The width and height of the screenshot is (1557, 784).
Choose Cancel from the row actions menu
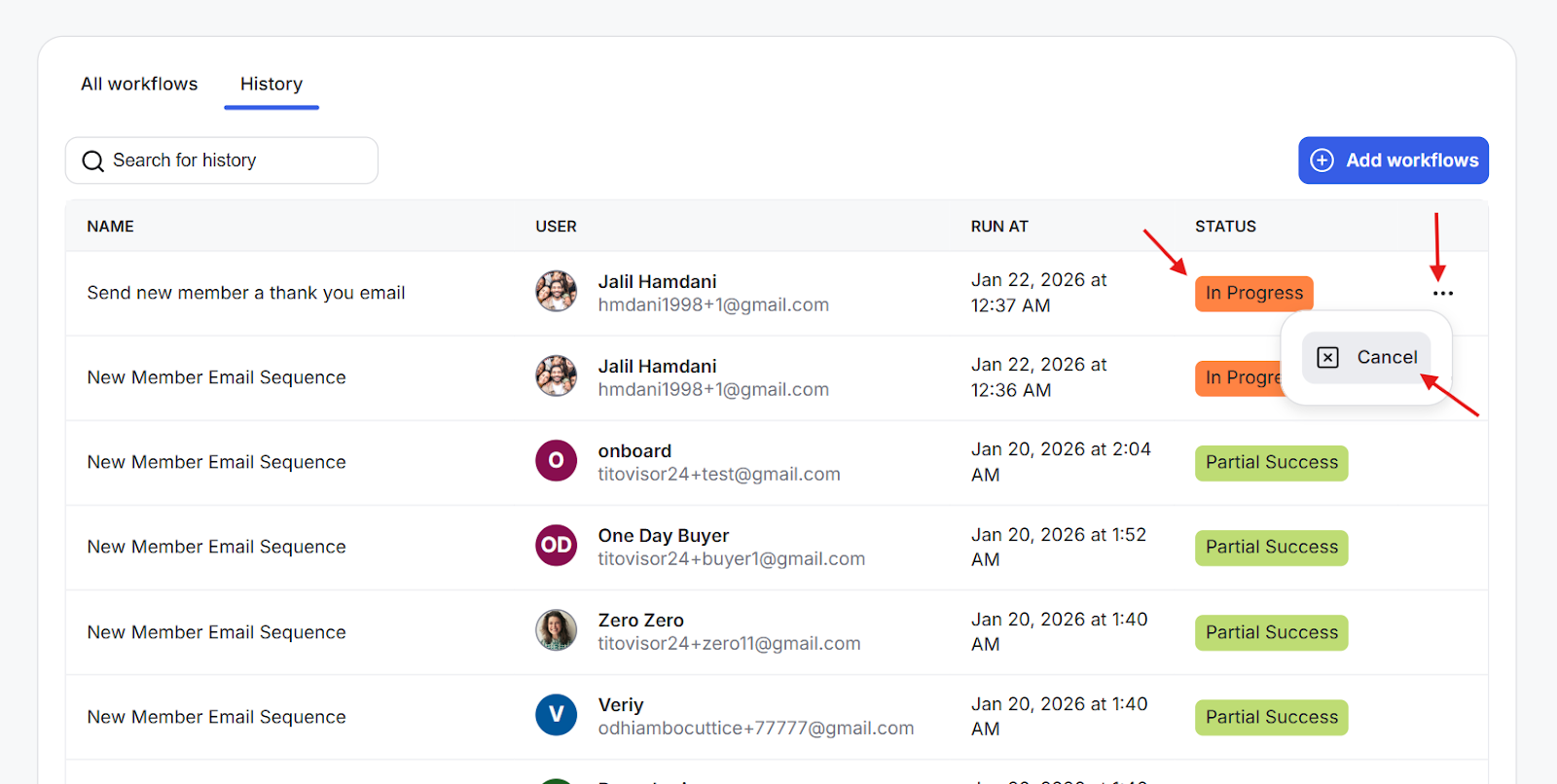tap(1366, 357)
